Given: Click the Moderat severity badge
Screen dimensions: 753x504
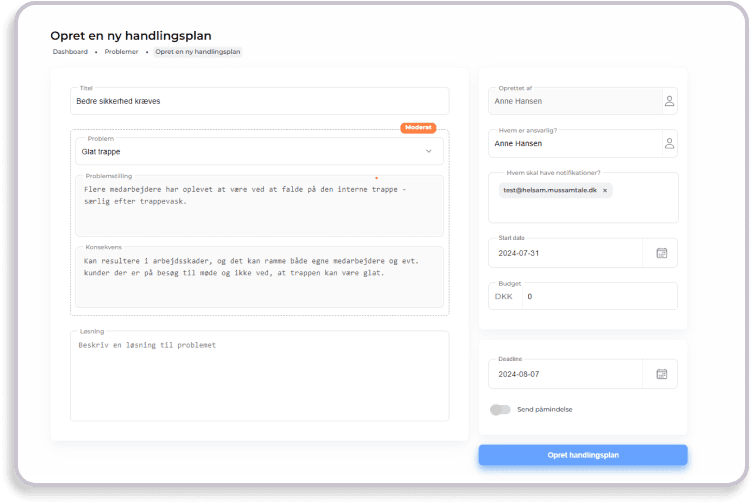Looking at the screenshot, I should click(x=418, y=128).
